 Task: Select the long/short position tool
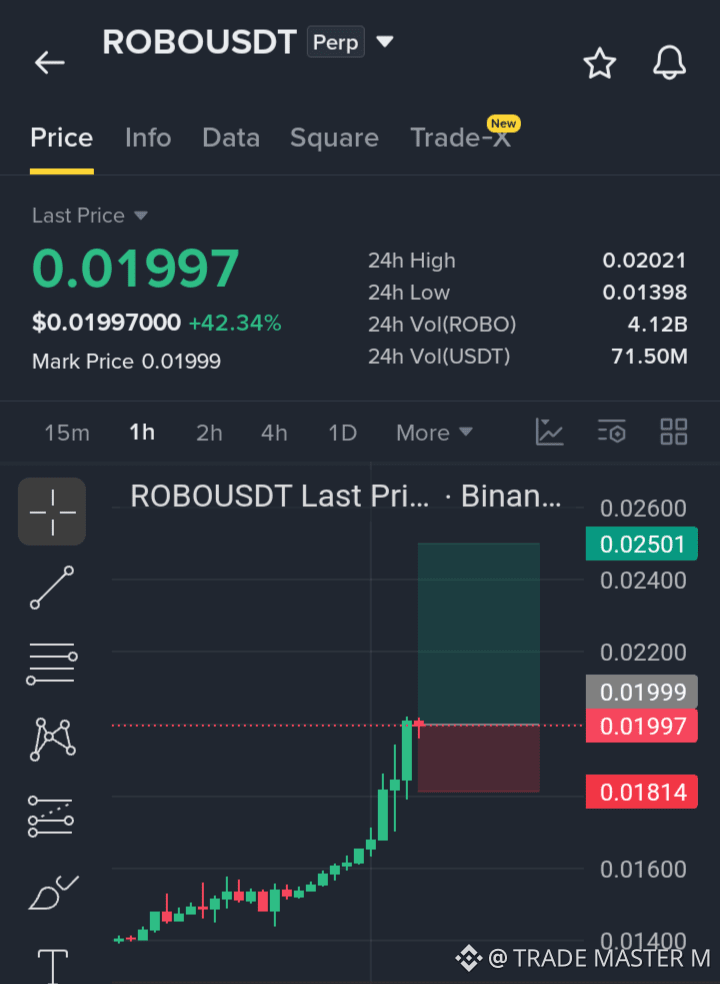tap(51, 816)
